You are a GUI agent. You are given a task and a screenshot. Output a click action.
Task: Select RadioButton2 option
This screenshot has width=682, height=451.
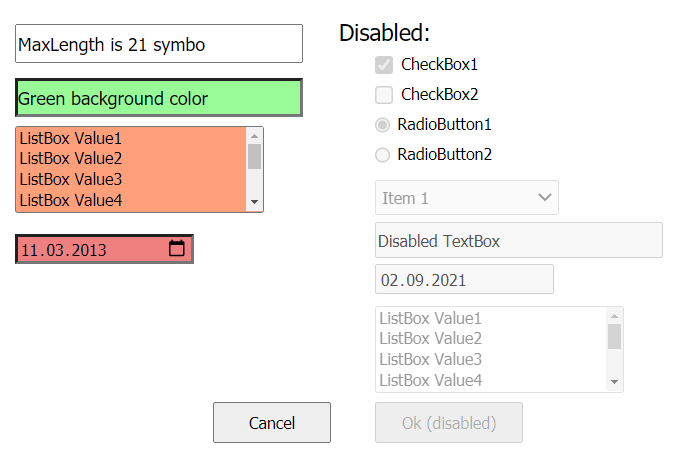[382, 155]
